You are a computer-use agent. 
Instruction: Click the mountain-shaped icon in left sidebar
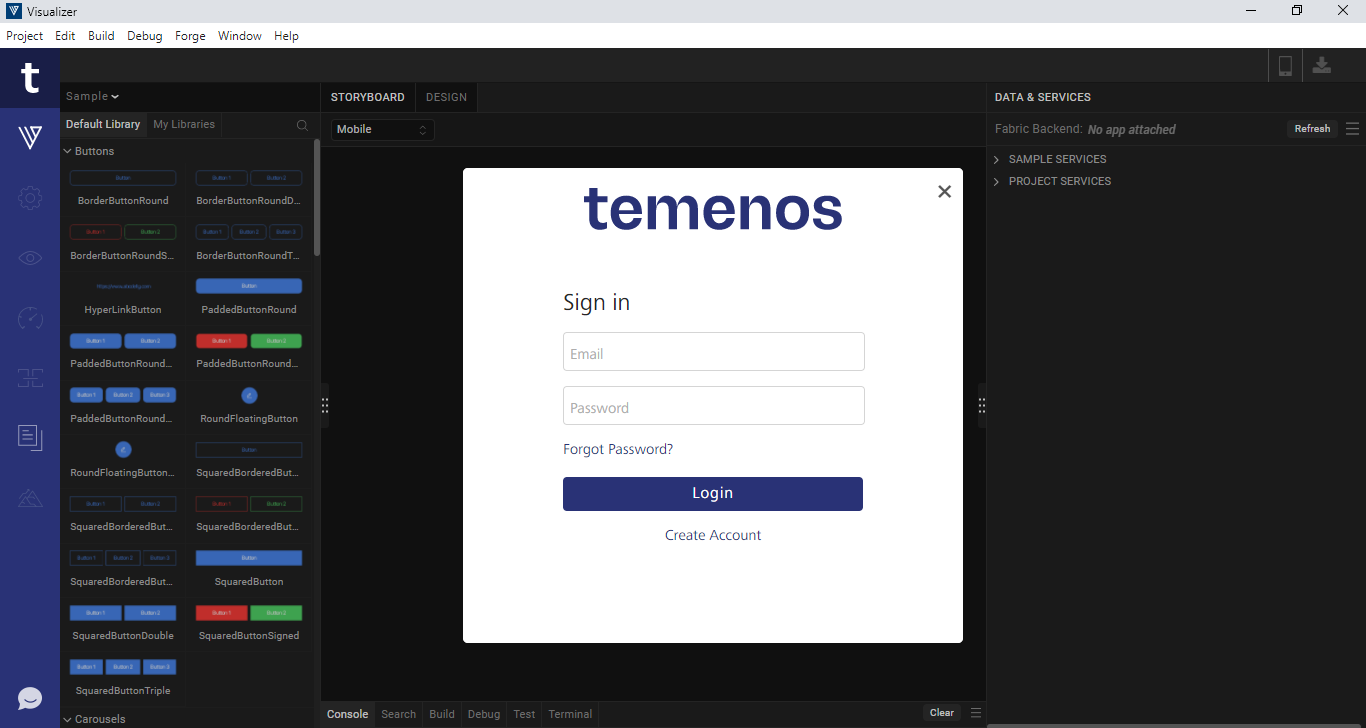click(30, 497)
